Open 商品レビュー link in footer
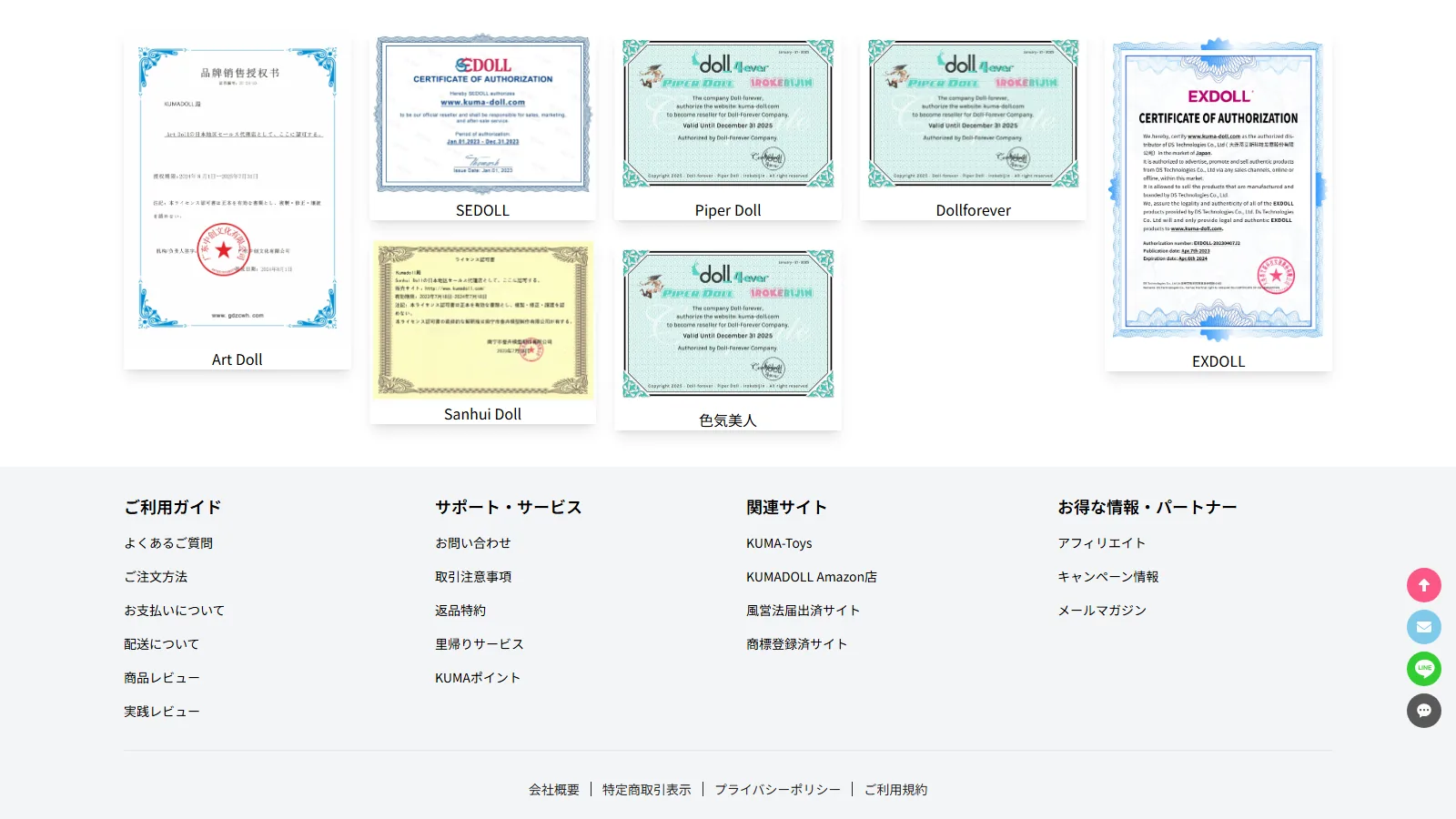The height and width of the screenshot is (819, 1456). 162,678
